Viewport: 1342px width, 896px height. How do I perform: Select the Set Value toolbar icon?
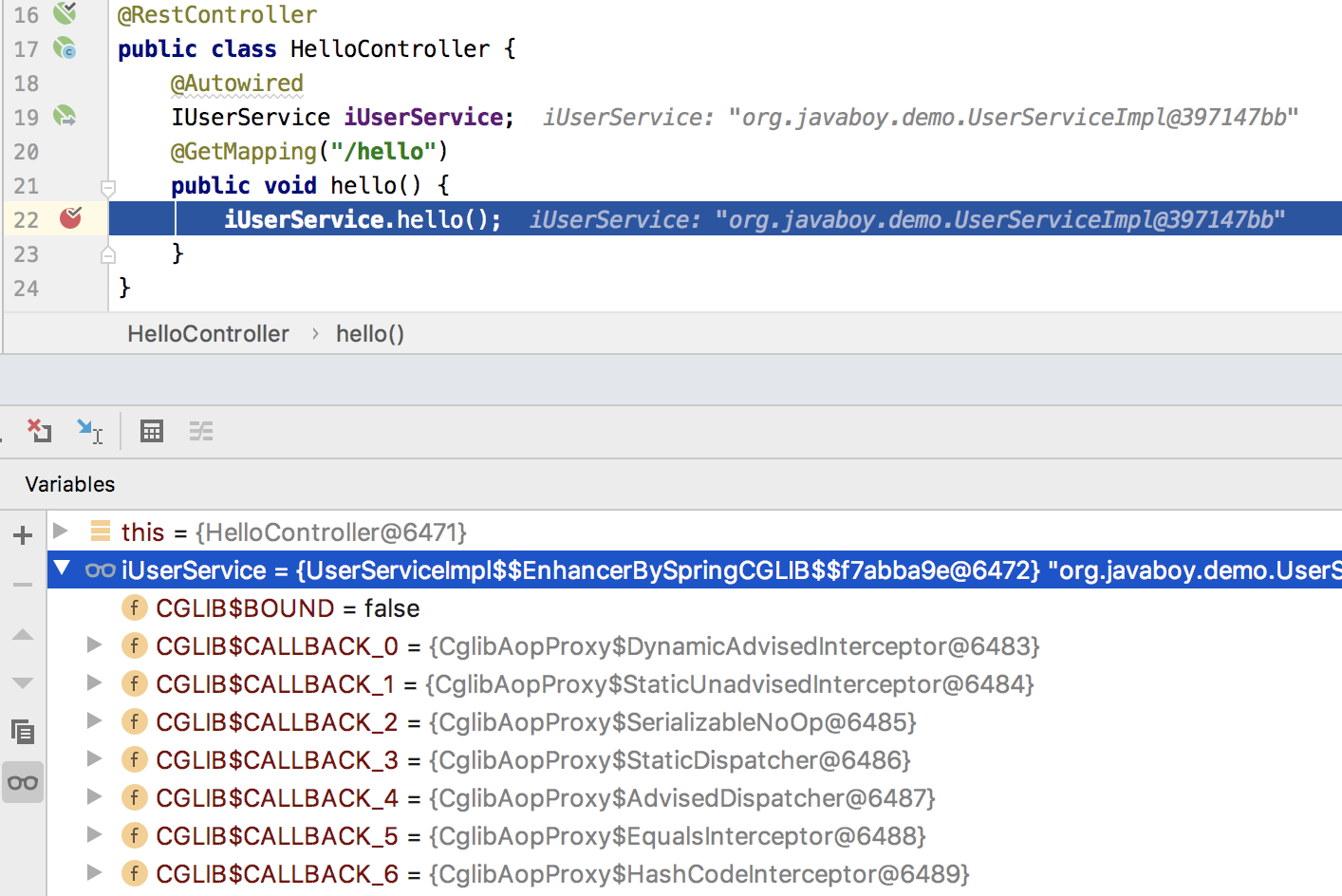coord(90,431)
